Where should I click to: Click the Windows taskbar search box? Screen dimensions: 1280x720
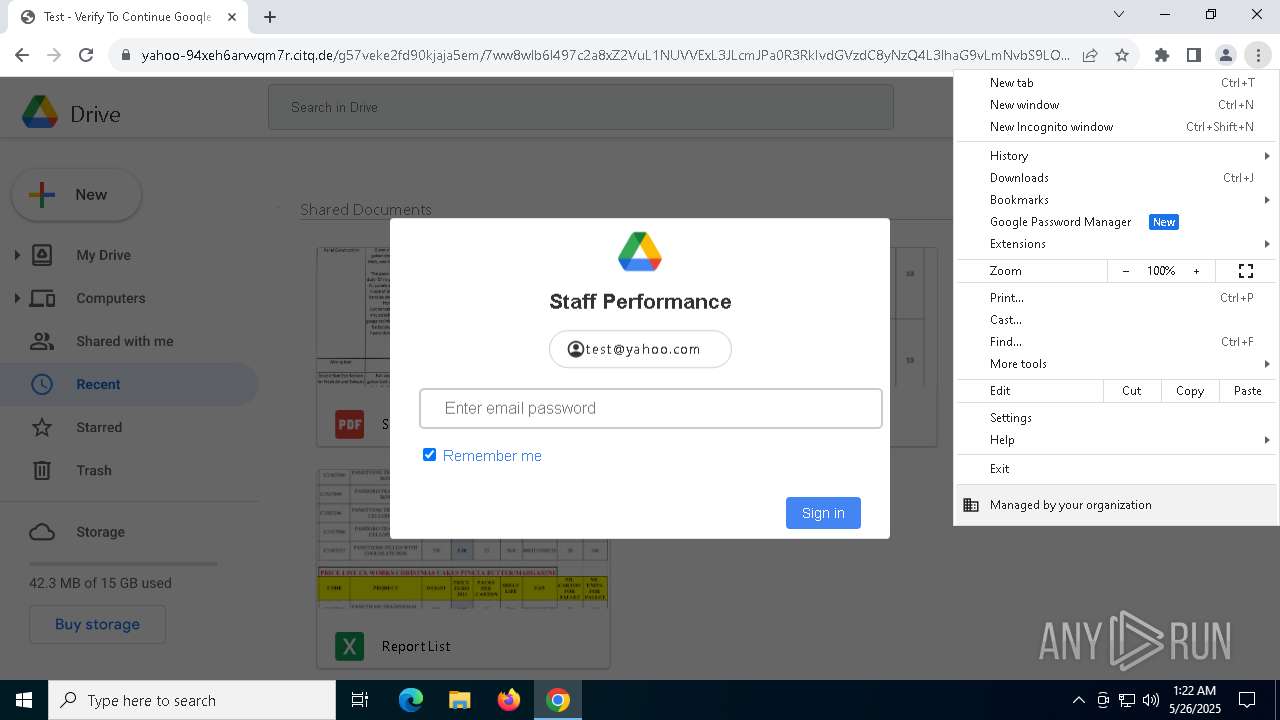pyautogui.click(x=192, y=700)
